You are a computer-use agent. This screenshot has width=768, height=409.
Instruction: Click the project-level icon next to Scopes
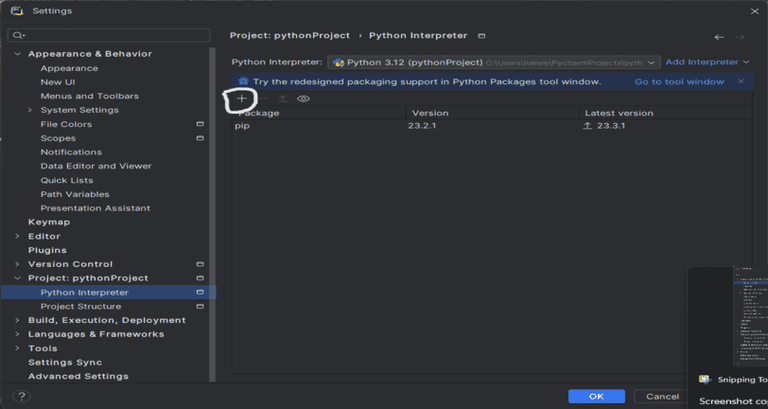[x=200, y=138]
